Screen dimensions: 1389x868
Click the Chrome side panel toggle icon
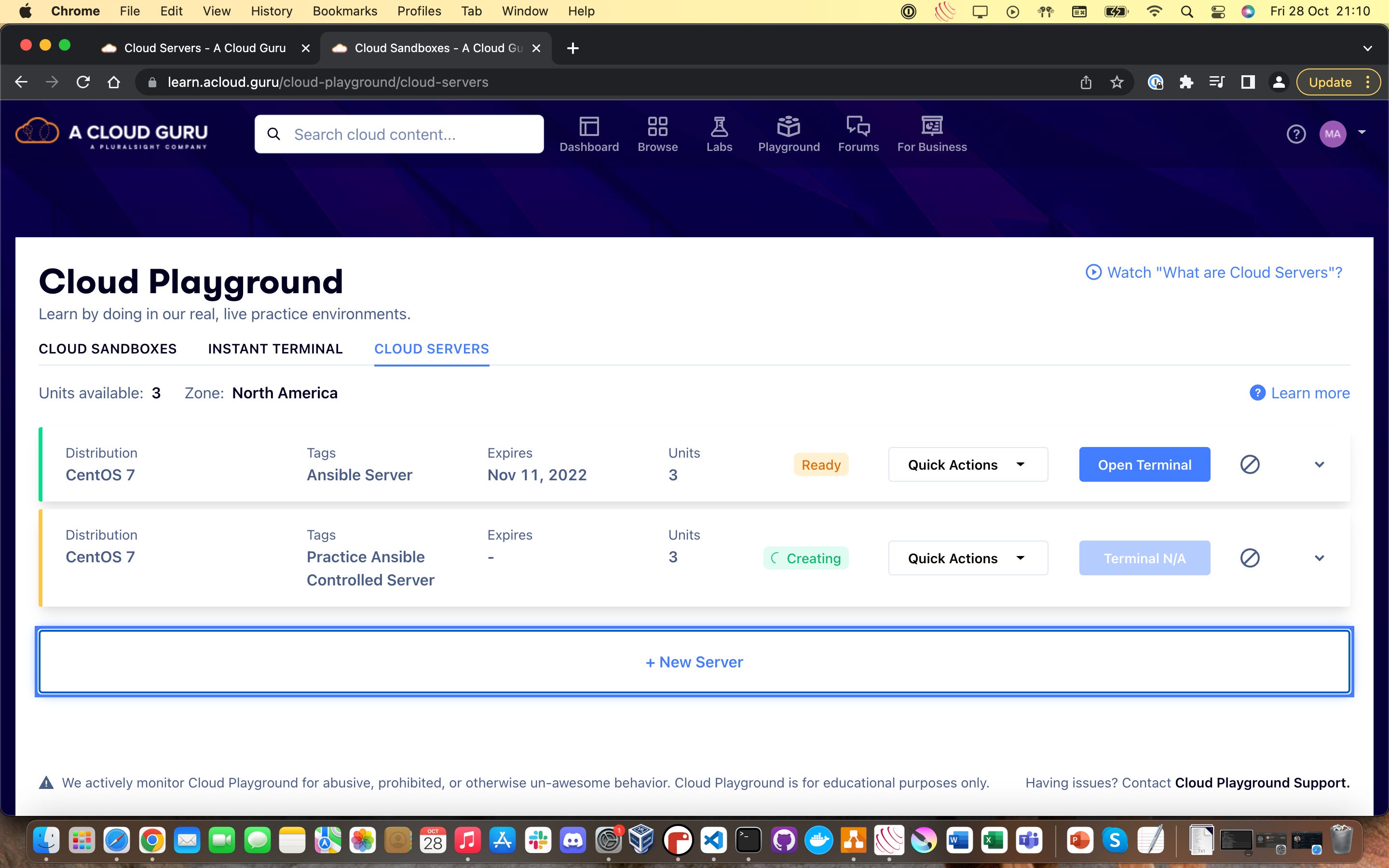[x=1247, y=82]
